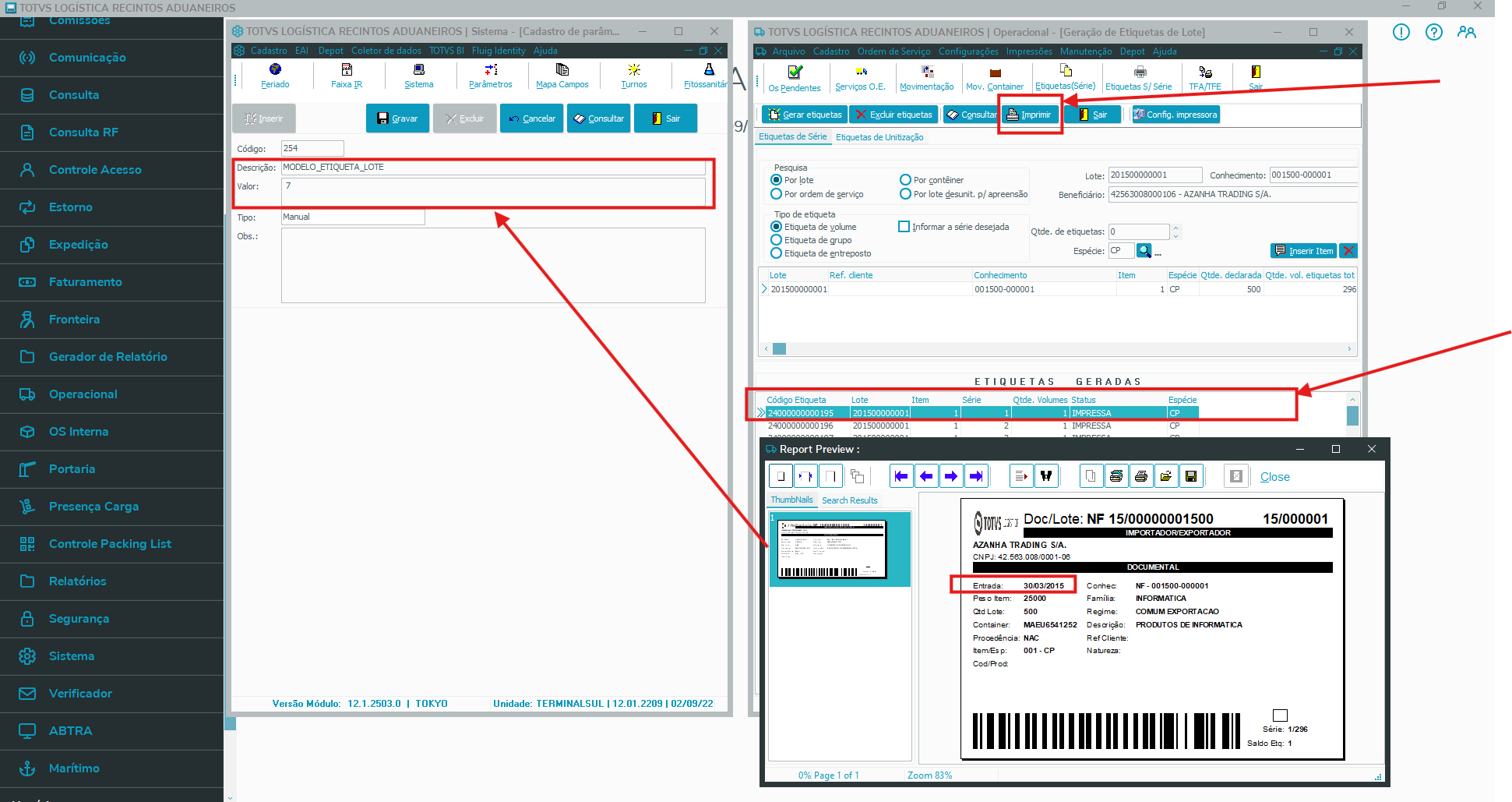Viewport: 1512px width, 802px height.
Task: Click the print icon in Report Preview
Action: [1141, 476]
